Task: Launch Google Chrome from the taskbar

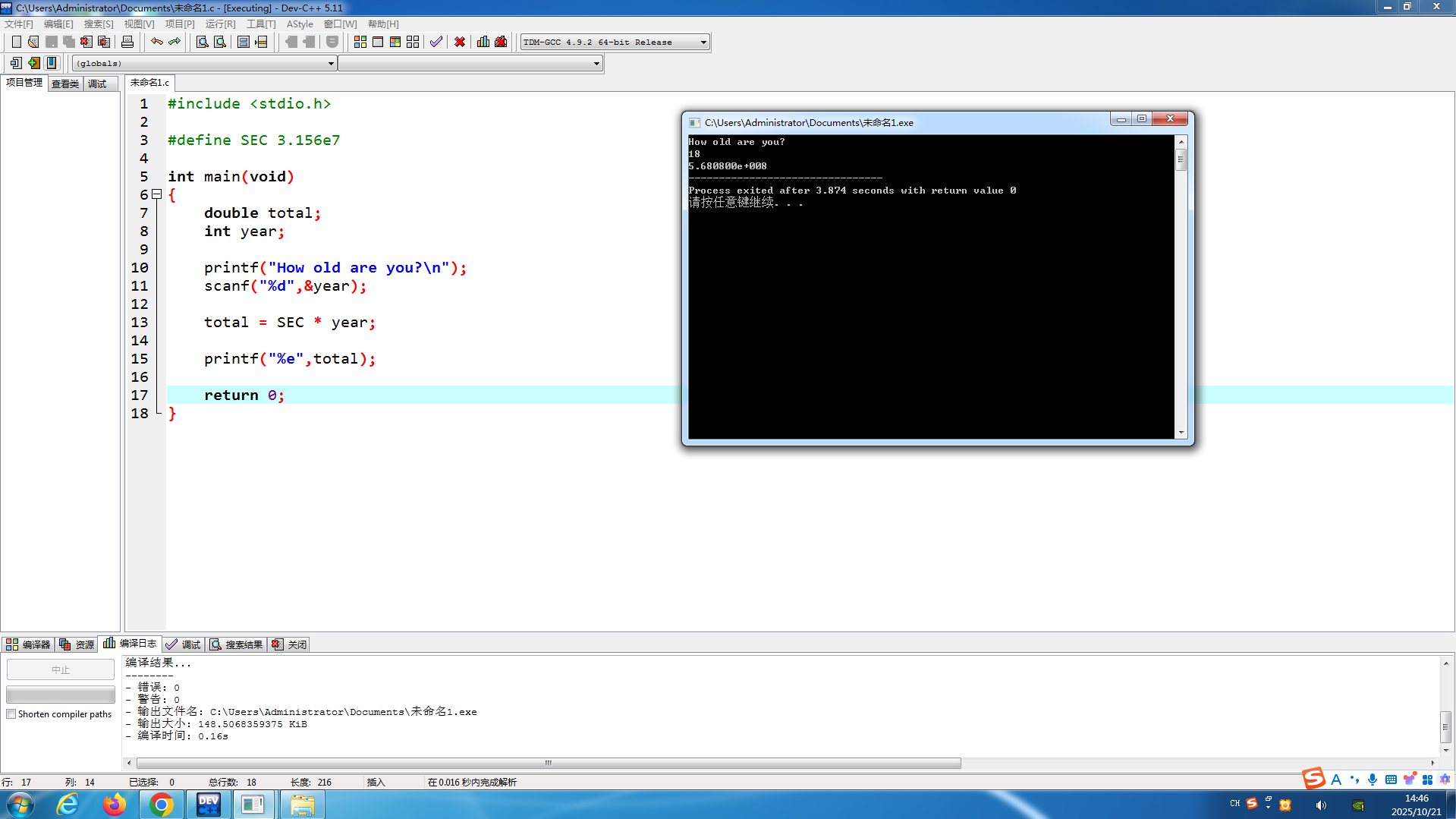Action: click(x=161, y=805)
